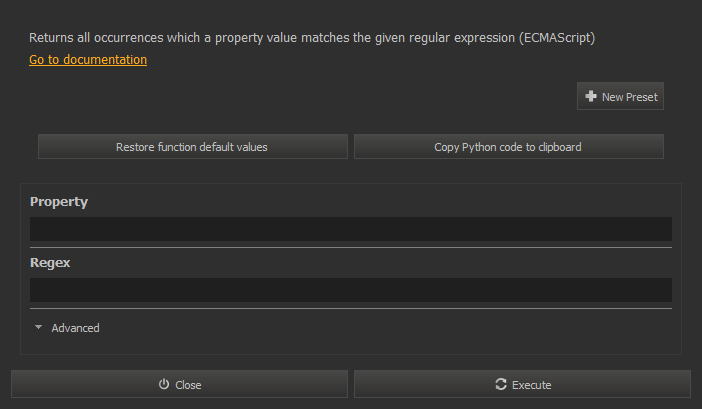Viewport: 702px width, 409px height.
Task: Click the separator line below Regex field
Action: click(x=351, y=308)
